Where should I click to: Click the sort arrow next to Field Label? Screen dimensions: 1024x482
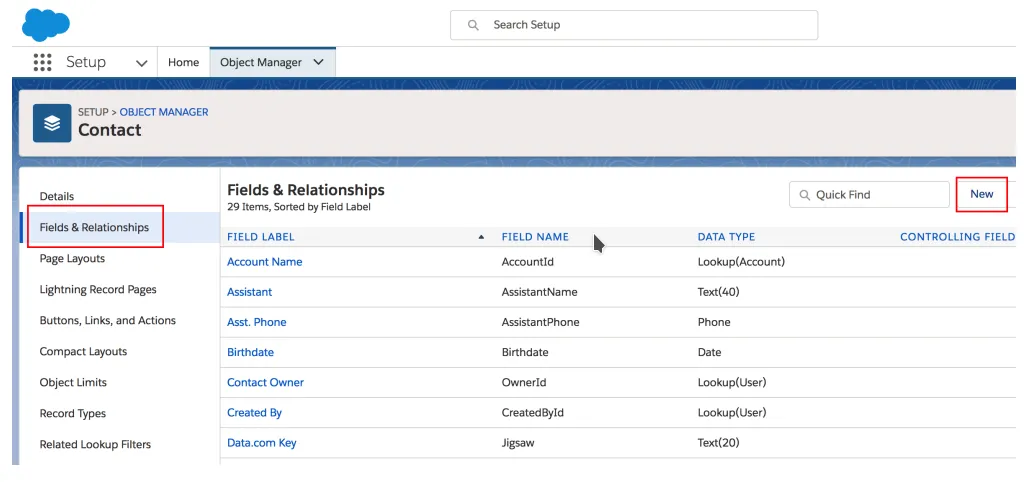click(x=481, y=237)
